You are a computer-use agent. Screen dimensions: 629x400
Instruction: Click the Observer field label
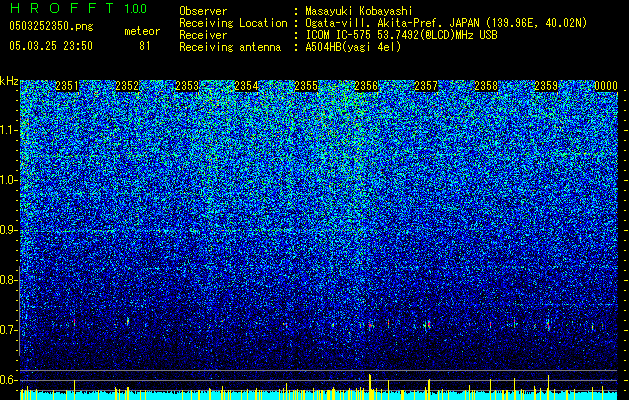point(203,11)
